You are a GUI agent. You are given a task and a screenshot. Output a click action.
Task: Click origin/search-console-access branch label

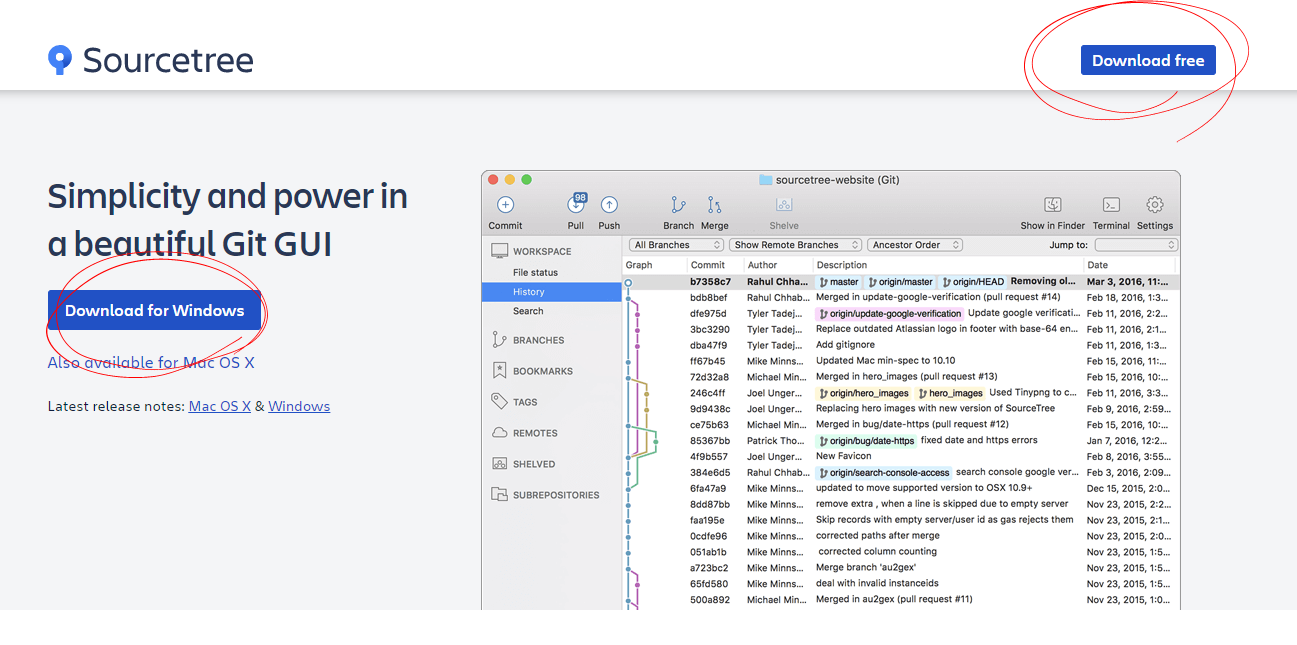click(884, 472)
